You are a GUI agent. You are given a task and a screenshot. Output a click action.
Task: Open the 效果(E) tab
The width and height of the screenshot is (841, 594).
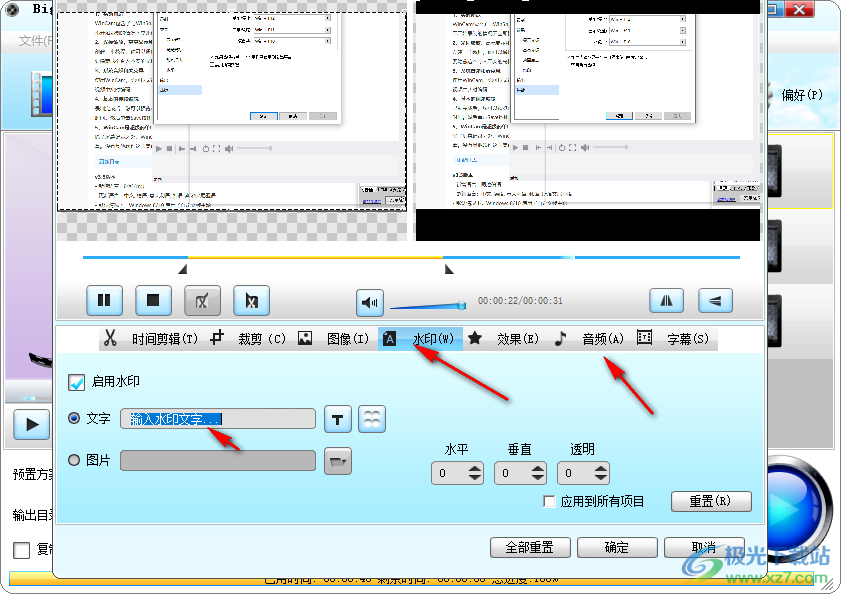[x=518, y=339]
